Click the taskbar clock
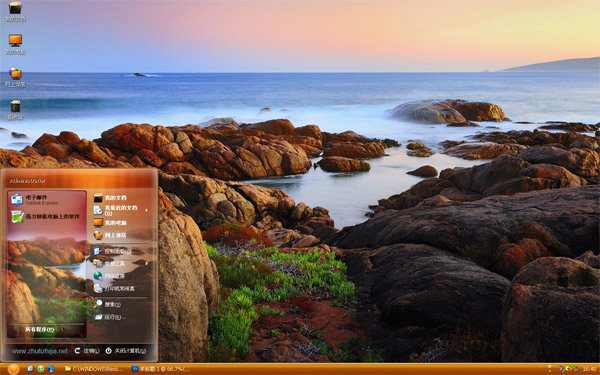The width and height of the screenshot is (600, 375). (589, 369)
